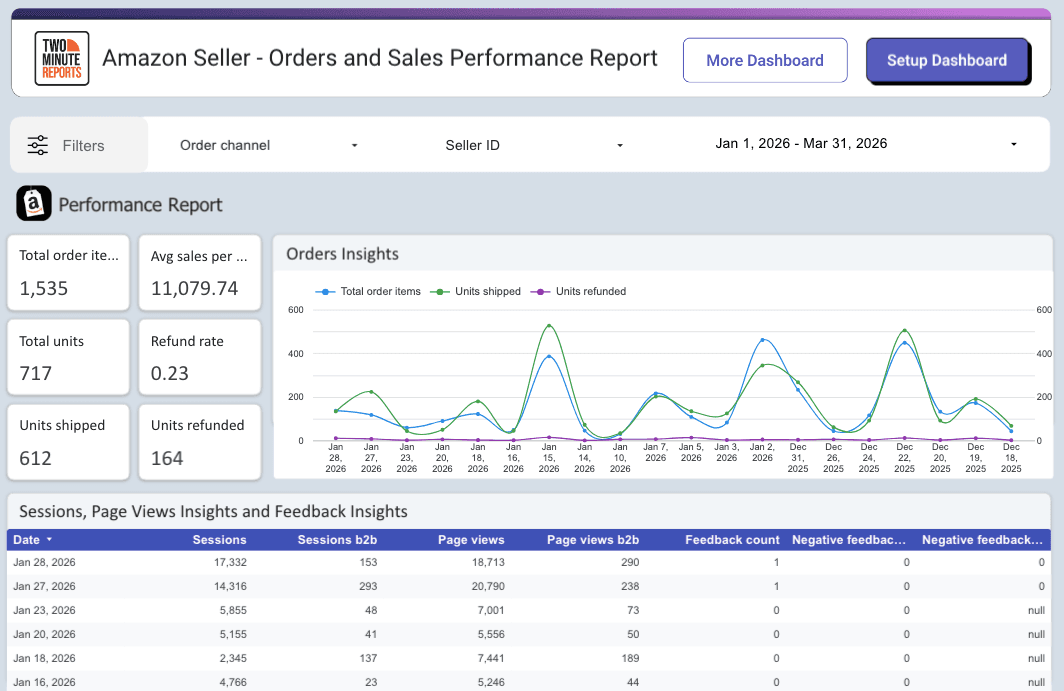Screen dimensions: 1064x691
Task: Click the Units shipped KPI card
Action: pos(67,442)
